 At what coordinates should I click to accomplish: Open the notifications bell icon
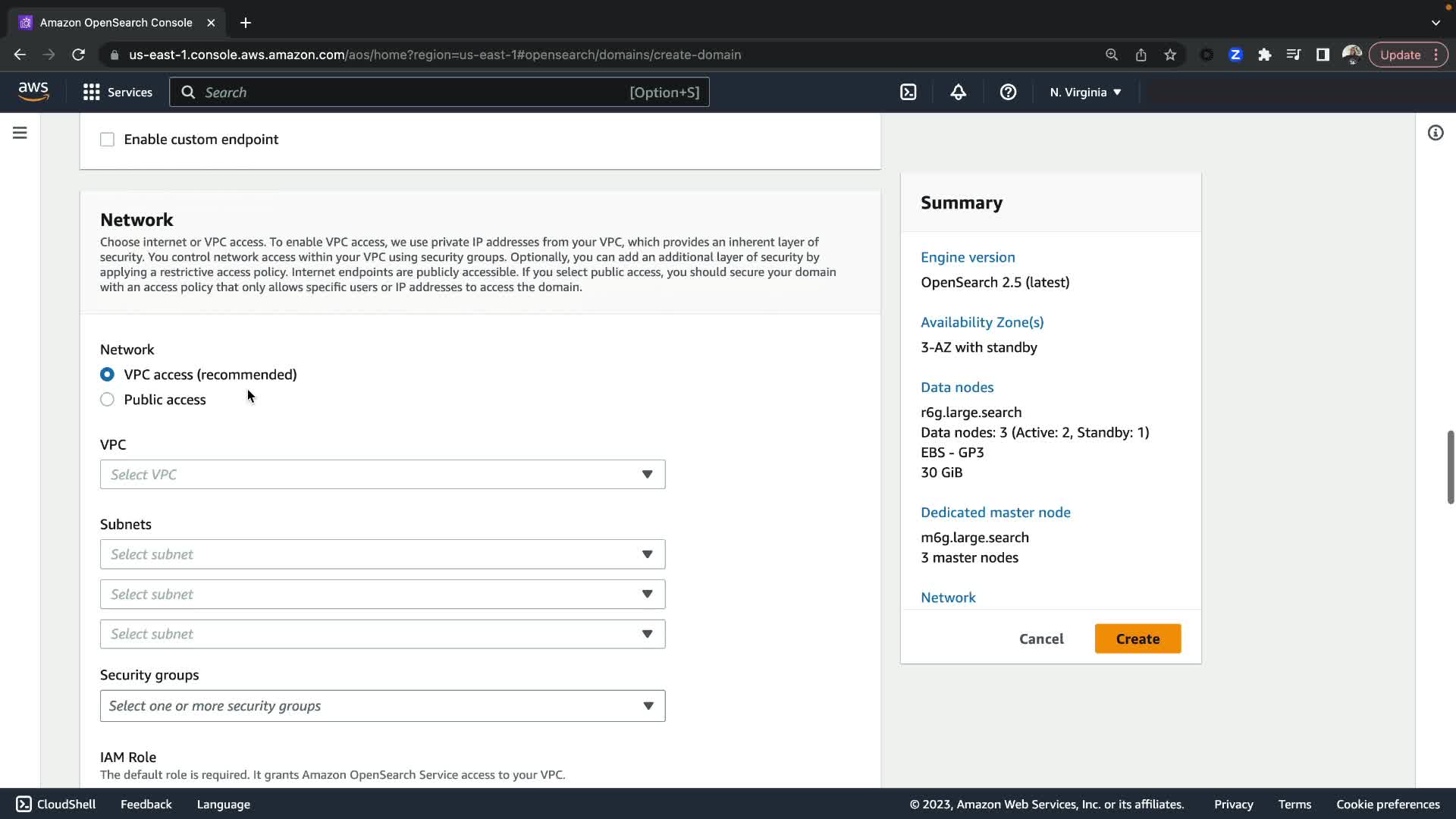958,93
